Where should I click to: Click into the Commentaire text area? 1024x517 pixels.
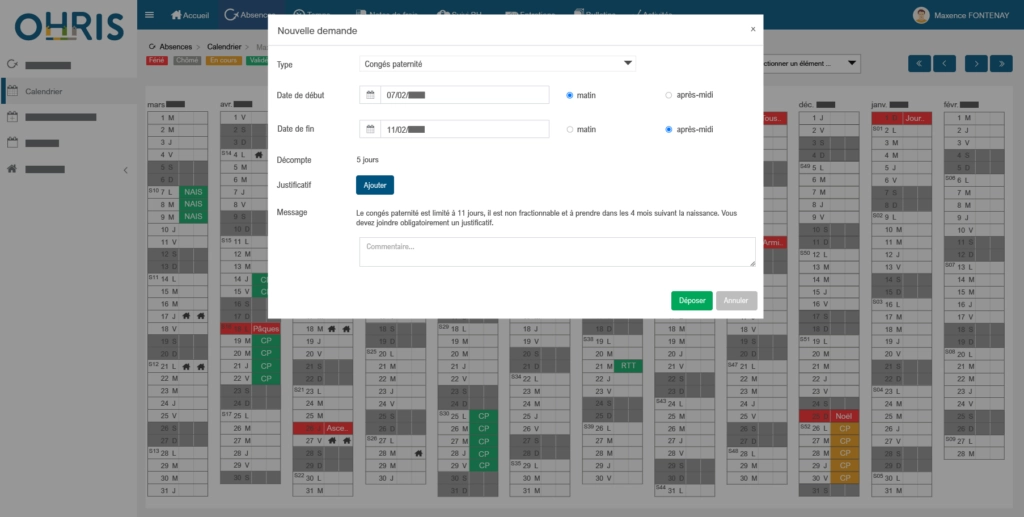click(x=557, y=252)
